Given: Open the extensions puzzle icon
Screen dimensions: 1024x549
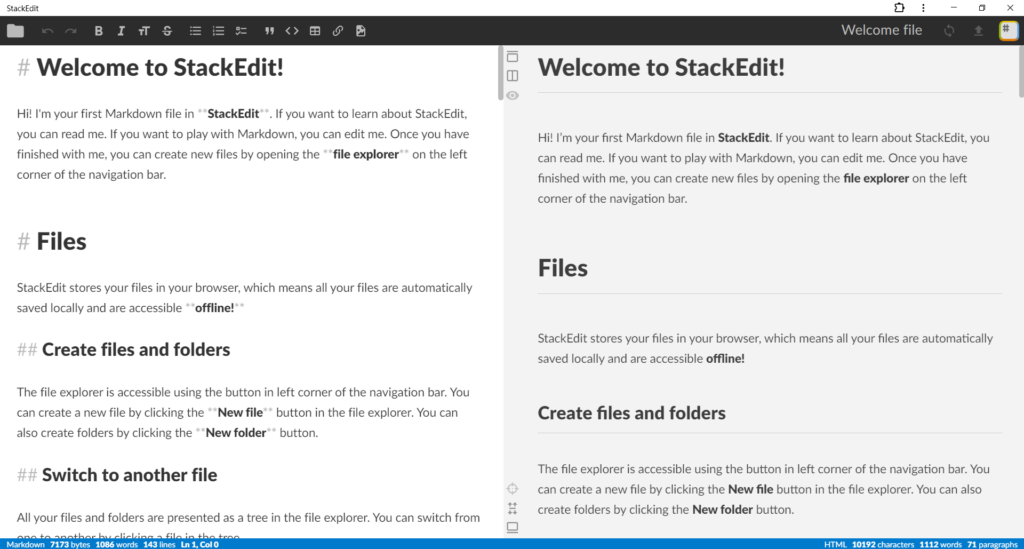Looking at the screenshot, I should tap(899, 8).
